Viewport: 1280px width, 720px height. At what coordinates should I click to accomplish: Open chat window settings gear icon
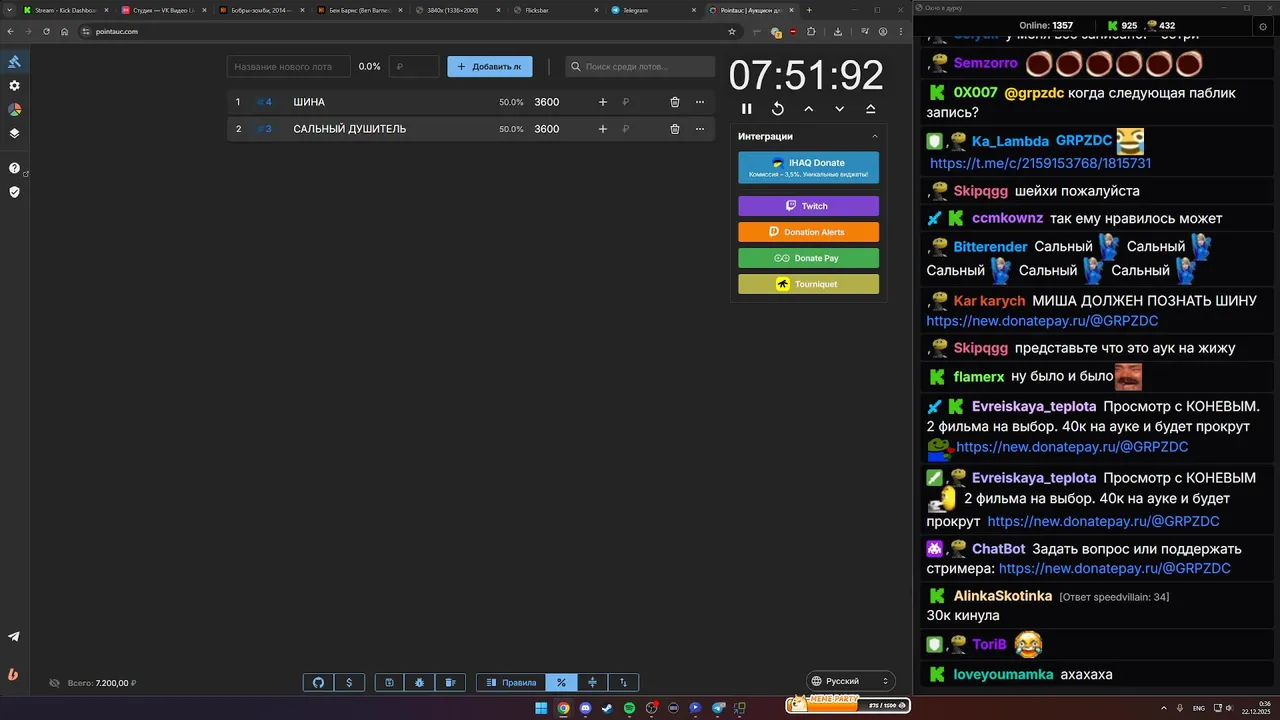coord(1263,26)
